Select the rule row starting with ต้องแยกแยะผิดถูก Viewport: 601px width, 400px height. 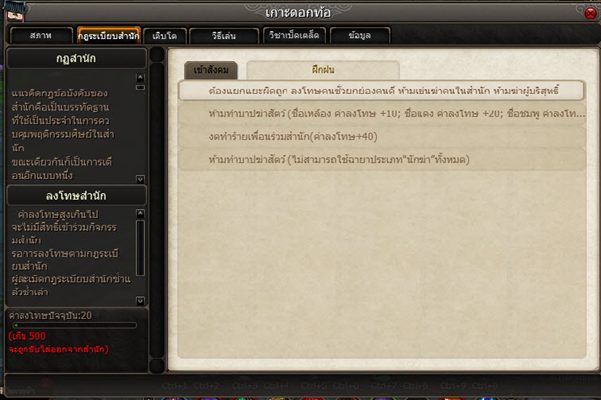381,91
